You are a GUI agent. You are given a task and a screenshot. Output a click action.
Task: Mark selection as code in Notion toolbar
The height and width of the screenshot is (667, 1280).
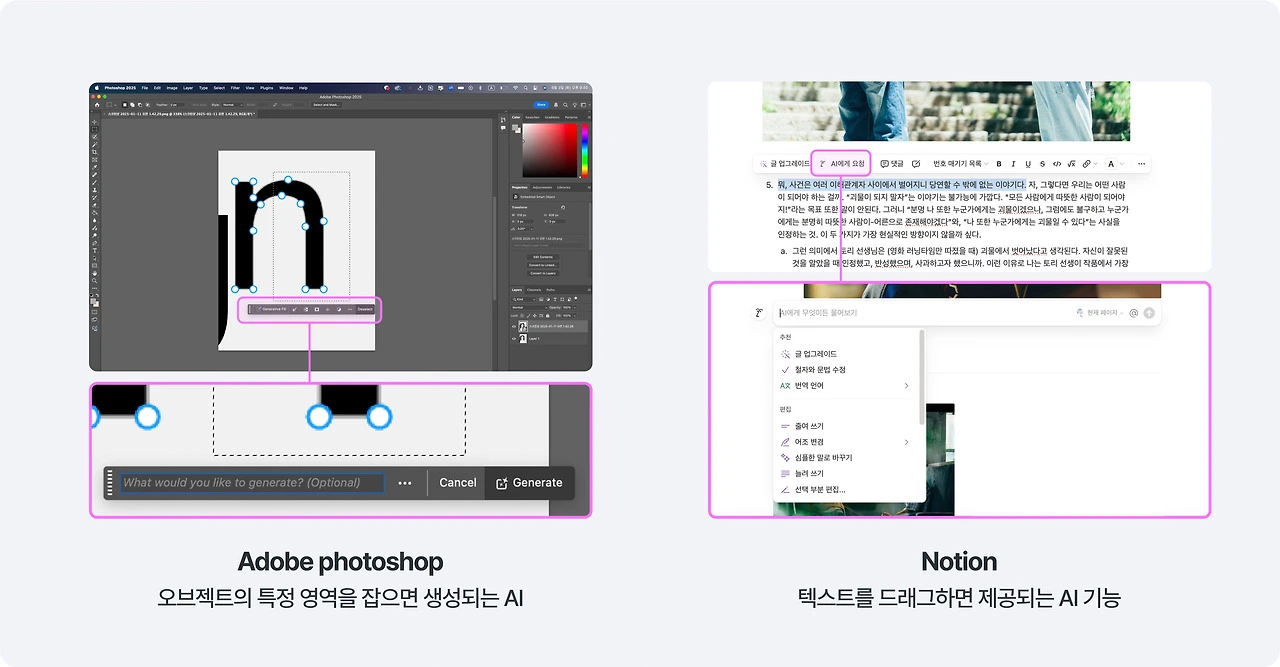pyautogui.click(x=1057, y=164)
